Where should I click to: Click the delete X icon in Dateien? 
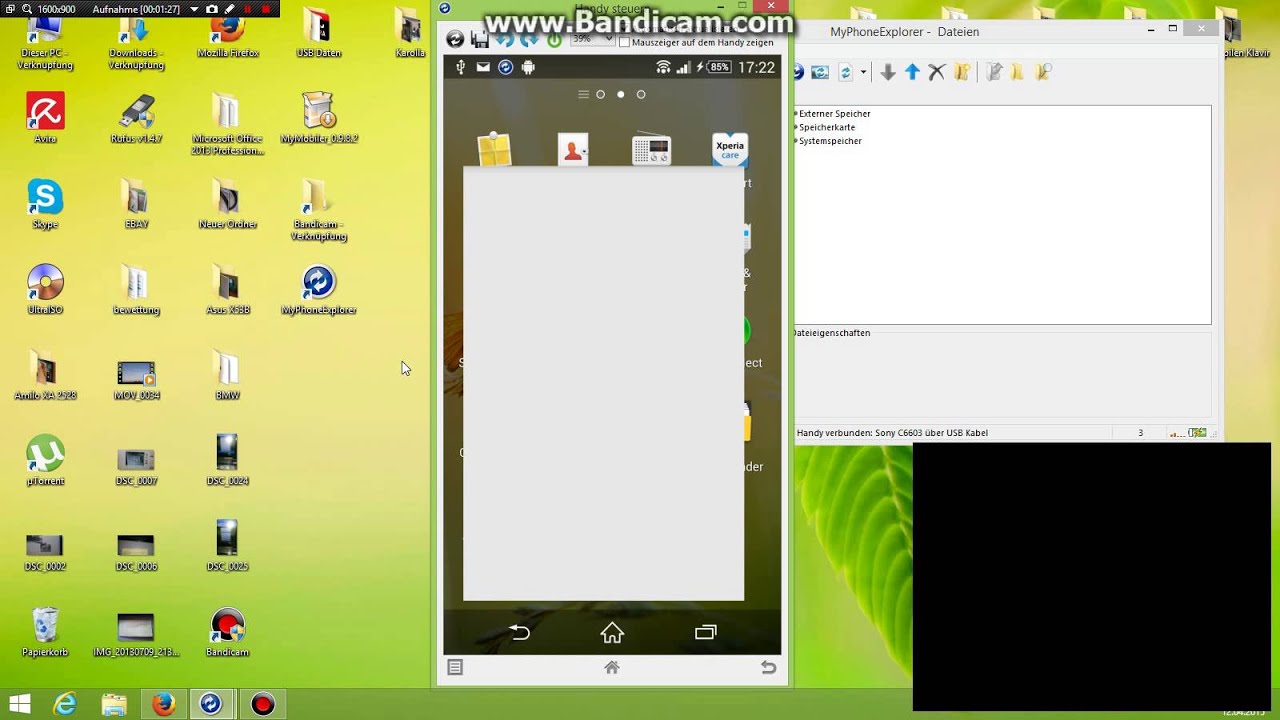click(x=937, y=72)
